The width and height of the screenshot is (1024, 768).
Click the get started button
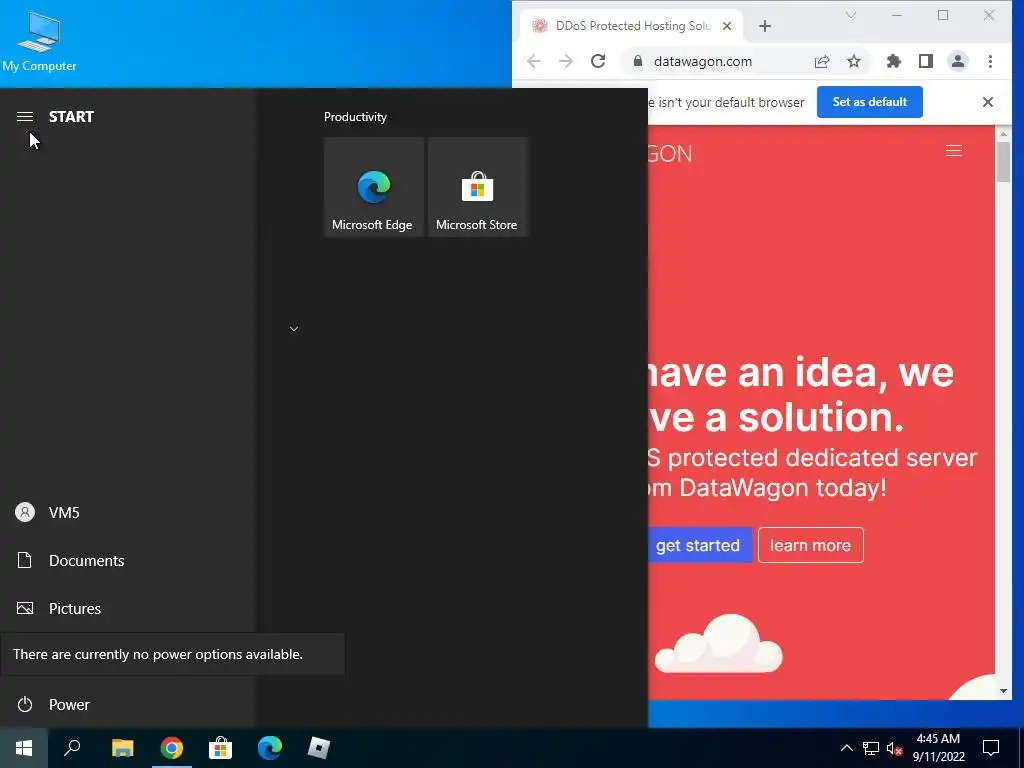click(x=699, y=545)
